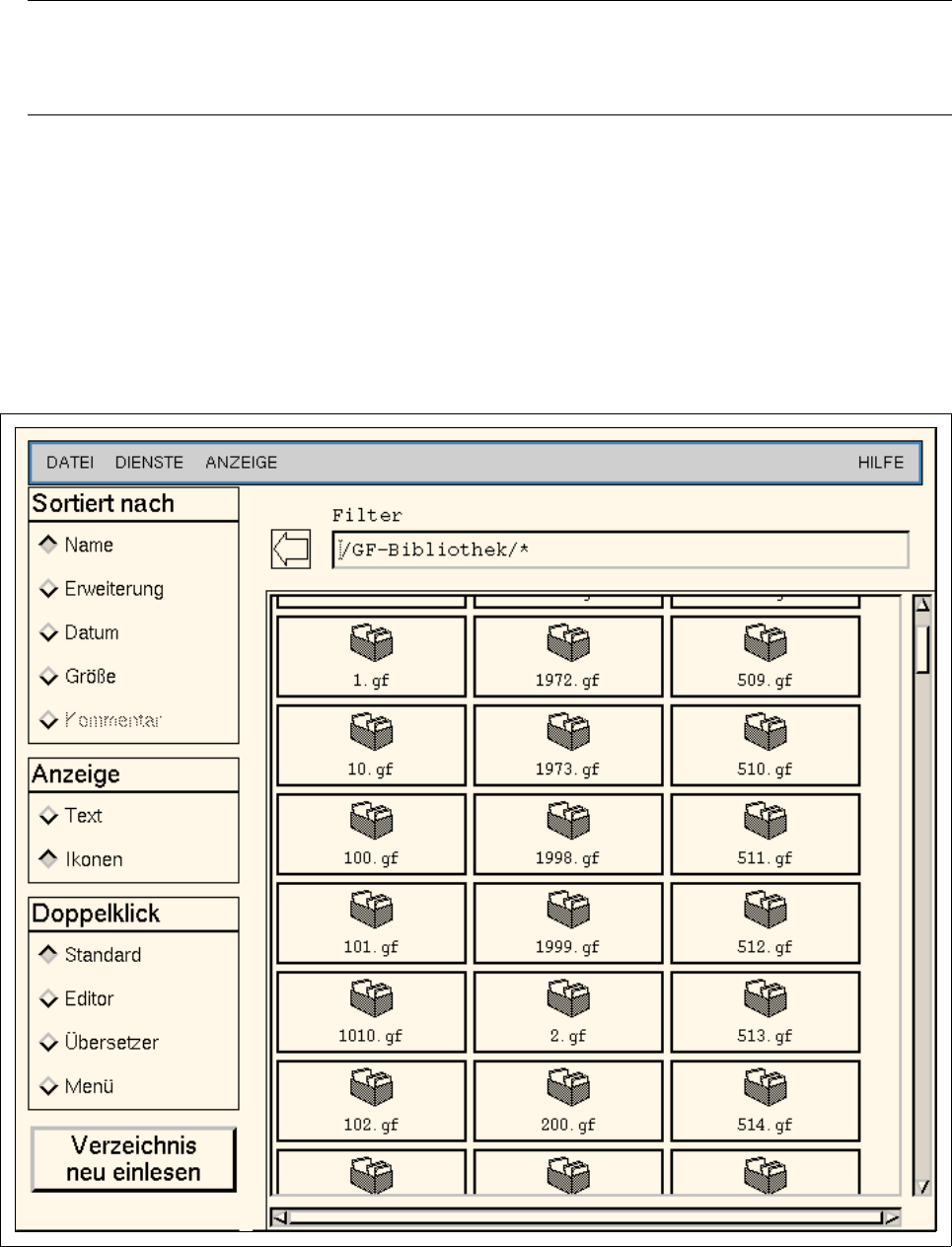Click the vertical scrollbar thumb
Screen dimensions: 952x1247
[922, 649]
